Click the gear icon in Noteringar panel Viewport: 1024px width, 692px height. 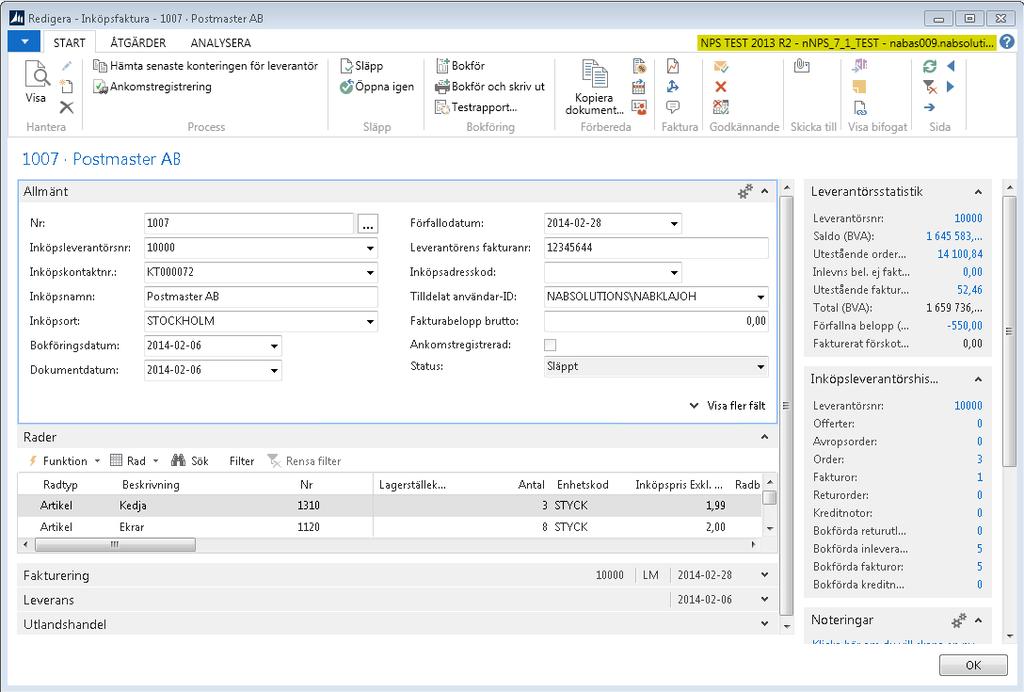coord(959,620)
